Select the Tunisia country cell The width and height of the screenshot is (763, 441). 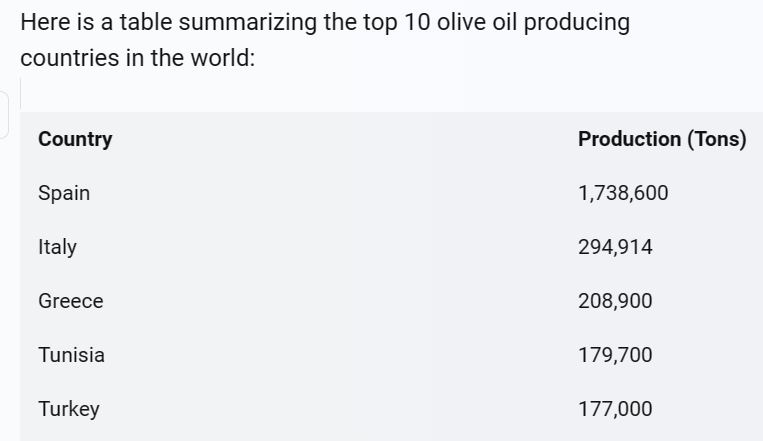(71, 355)
